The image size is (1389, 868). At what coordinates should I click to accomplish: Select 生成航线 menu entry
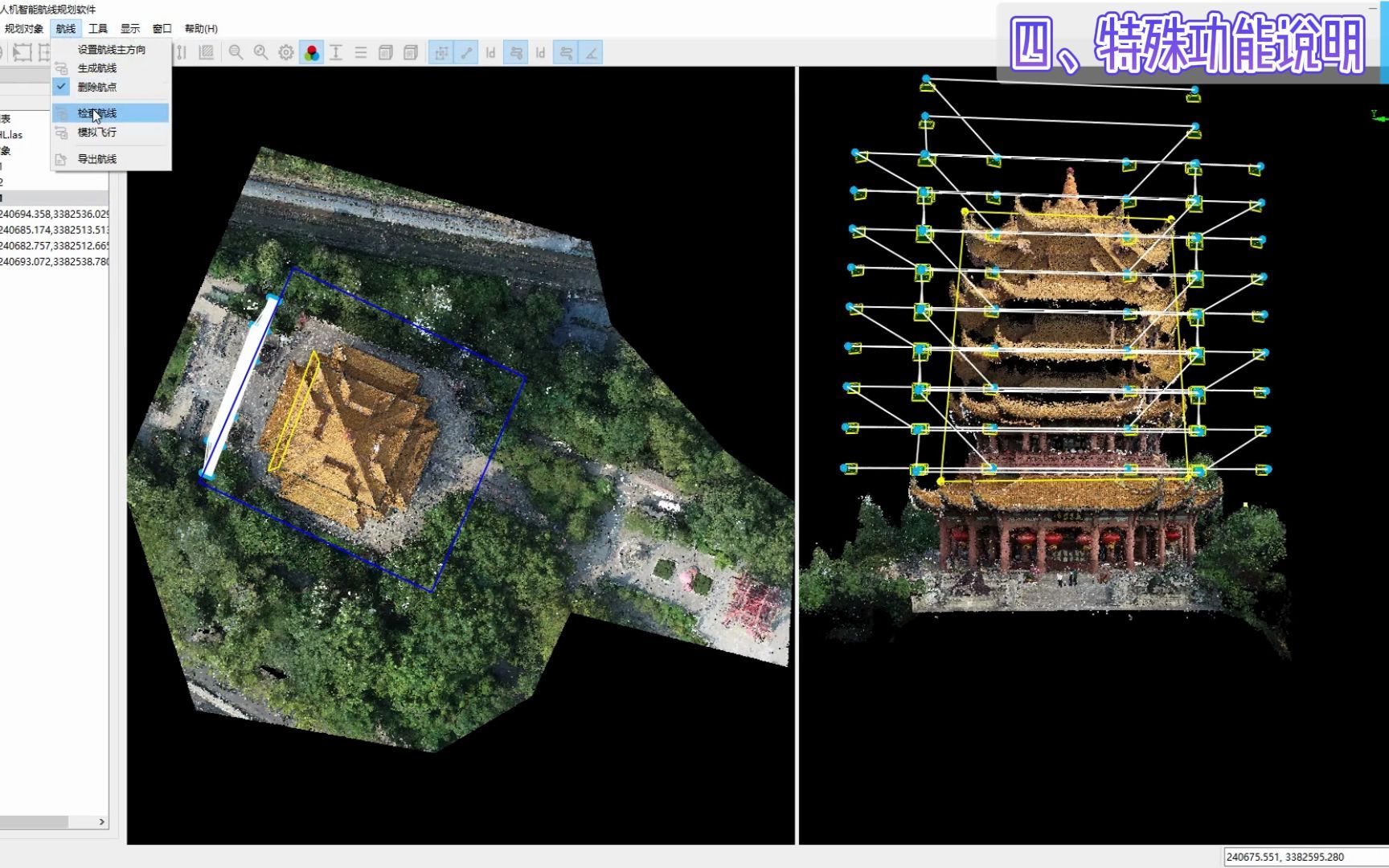[x=111, y=68]
